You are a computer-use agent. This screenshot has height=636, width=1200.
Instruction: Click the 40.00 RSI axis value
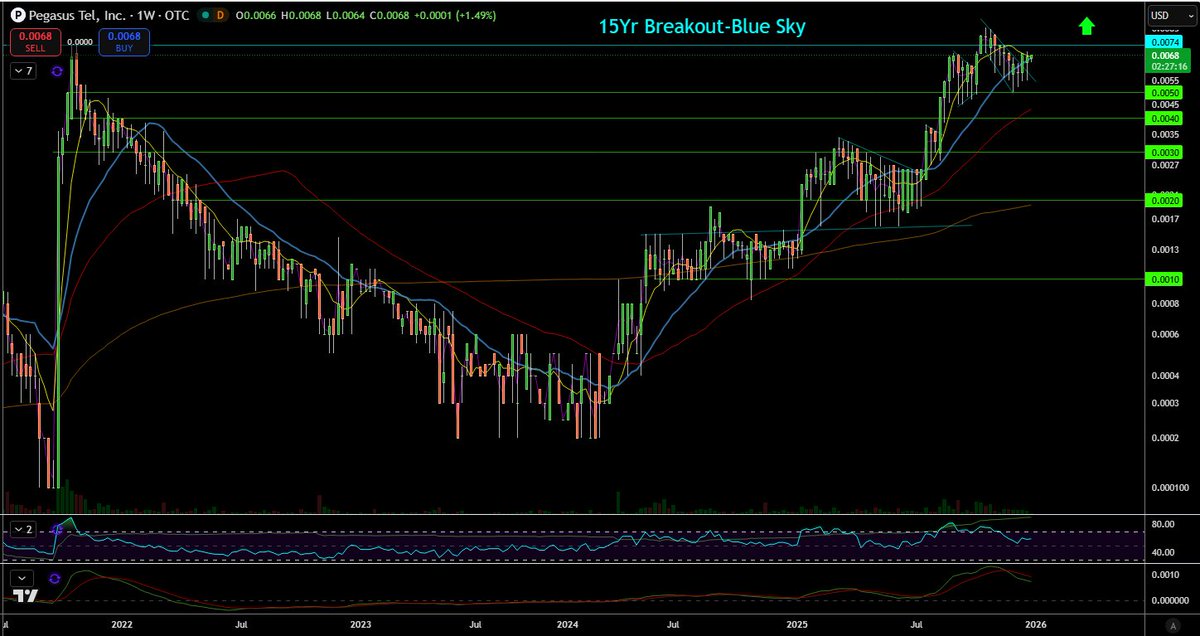pos(1162,552)
